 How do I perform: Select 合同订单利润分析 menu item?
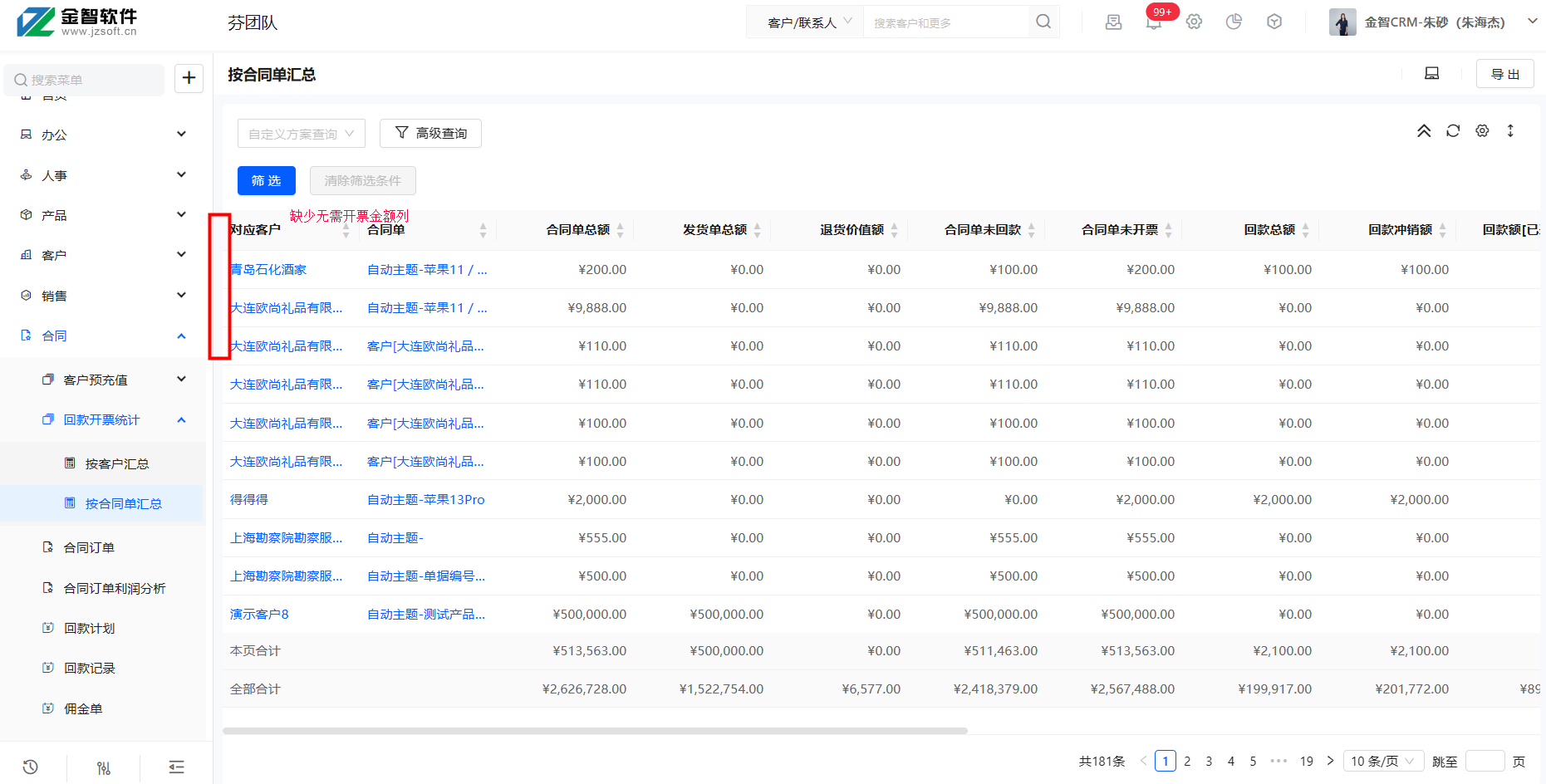pyautogui.click(x=115, y=588)
